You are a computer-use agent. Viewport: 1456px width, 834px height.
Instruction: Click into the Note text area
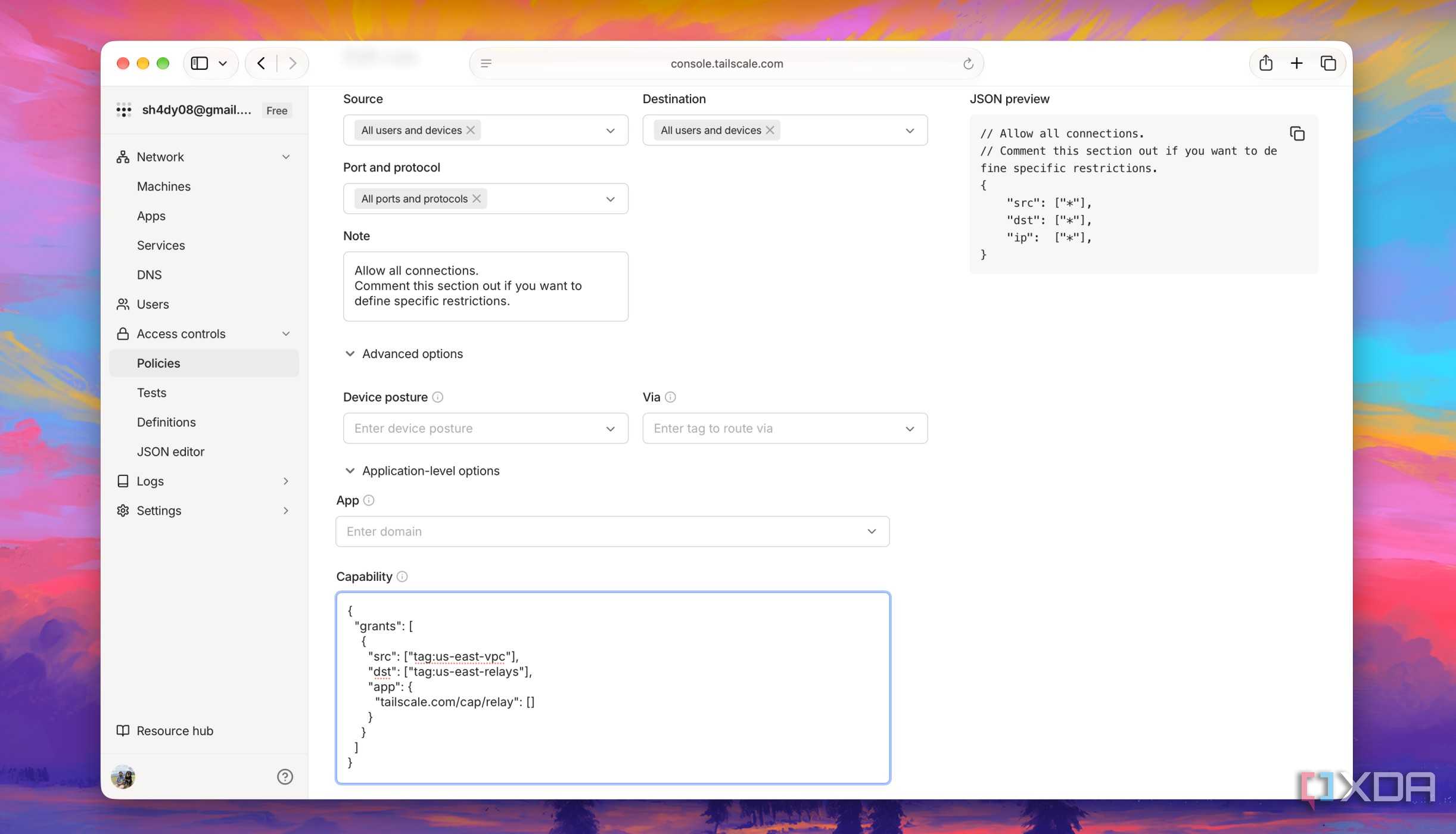point(486,287)
